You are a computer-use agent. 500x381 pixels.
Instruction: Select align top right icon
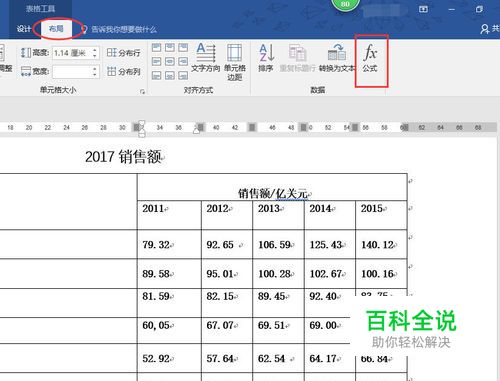(183, 48)
